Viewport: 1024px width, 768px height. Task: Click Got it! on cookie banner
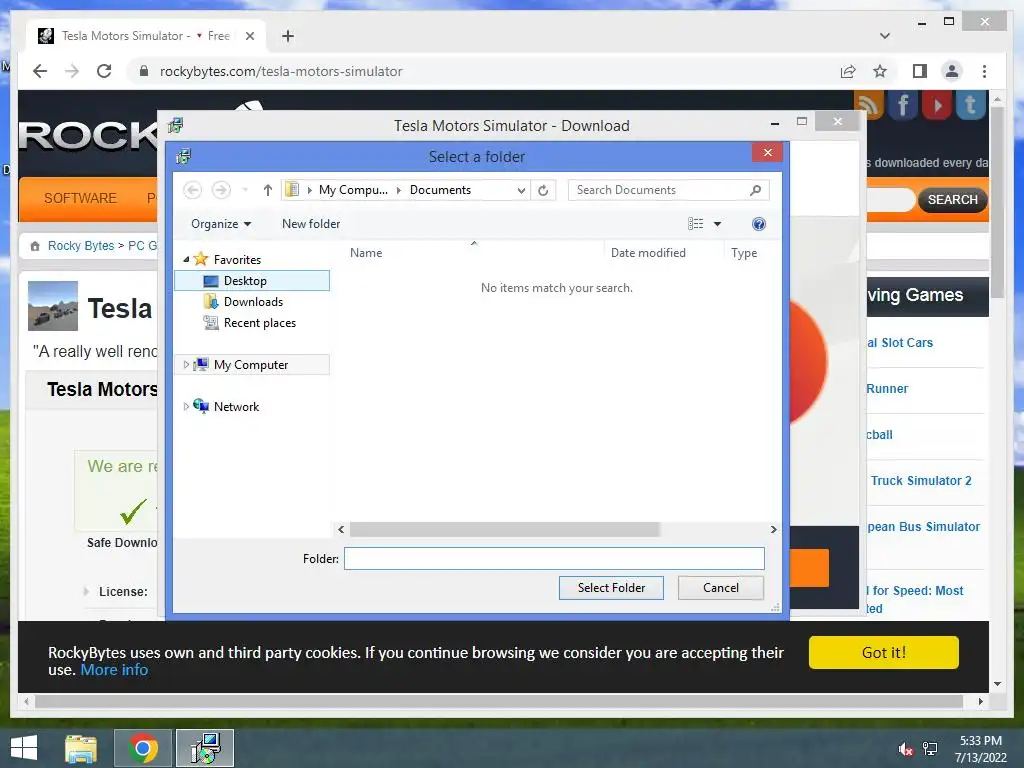884,652
